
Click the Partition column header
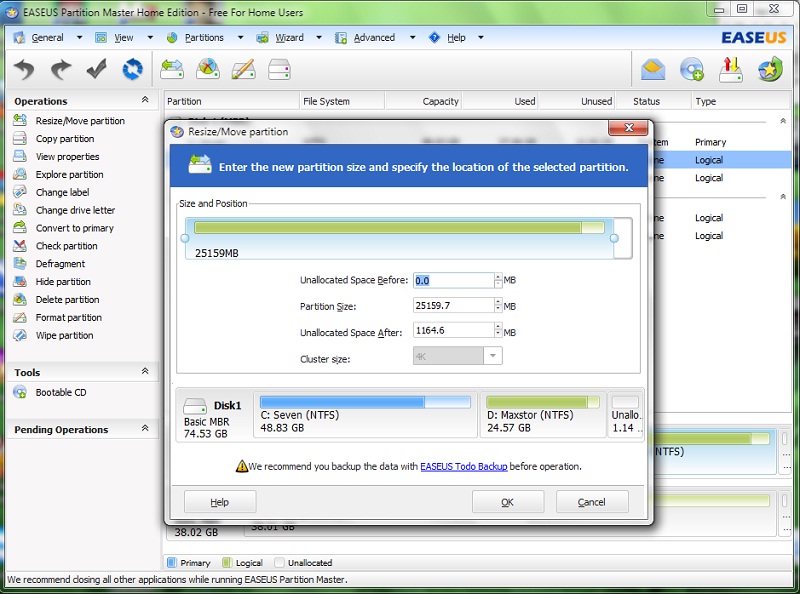pos(231,101)
